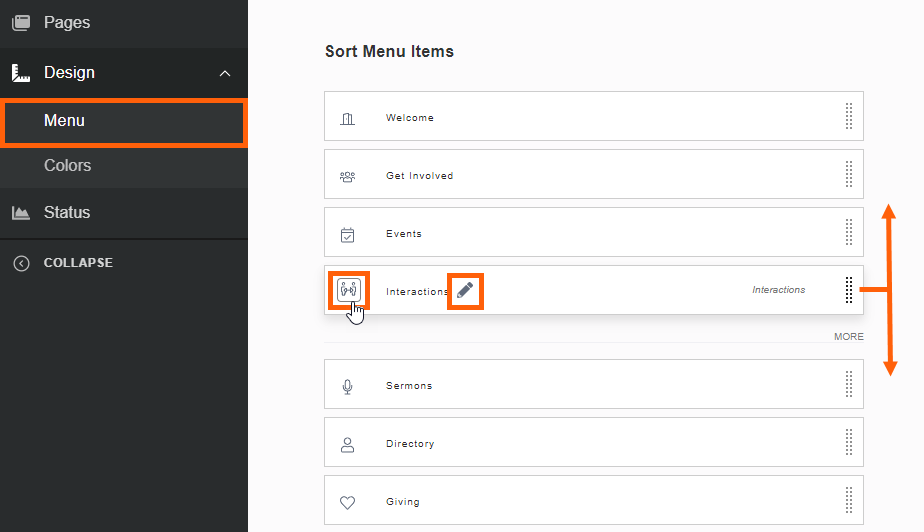This screenshot has width=924, height=532.
Task: Select the Get Involved menu item label
Action: pos(419,176)
